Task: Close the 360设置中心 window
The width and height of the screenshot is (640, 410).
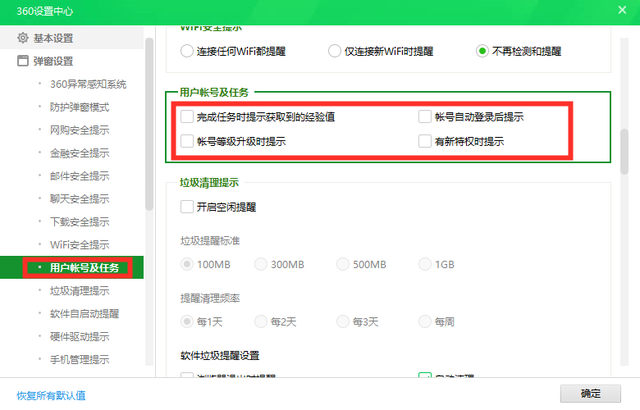Action: pyautogui.click(x=622, y=10)
